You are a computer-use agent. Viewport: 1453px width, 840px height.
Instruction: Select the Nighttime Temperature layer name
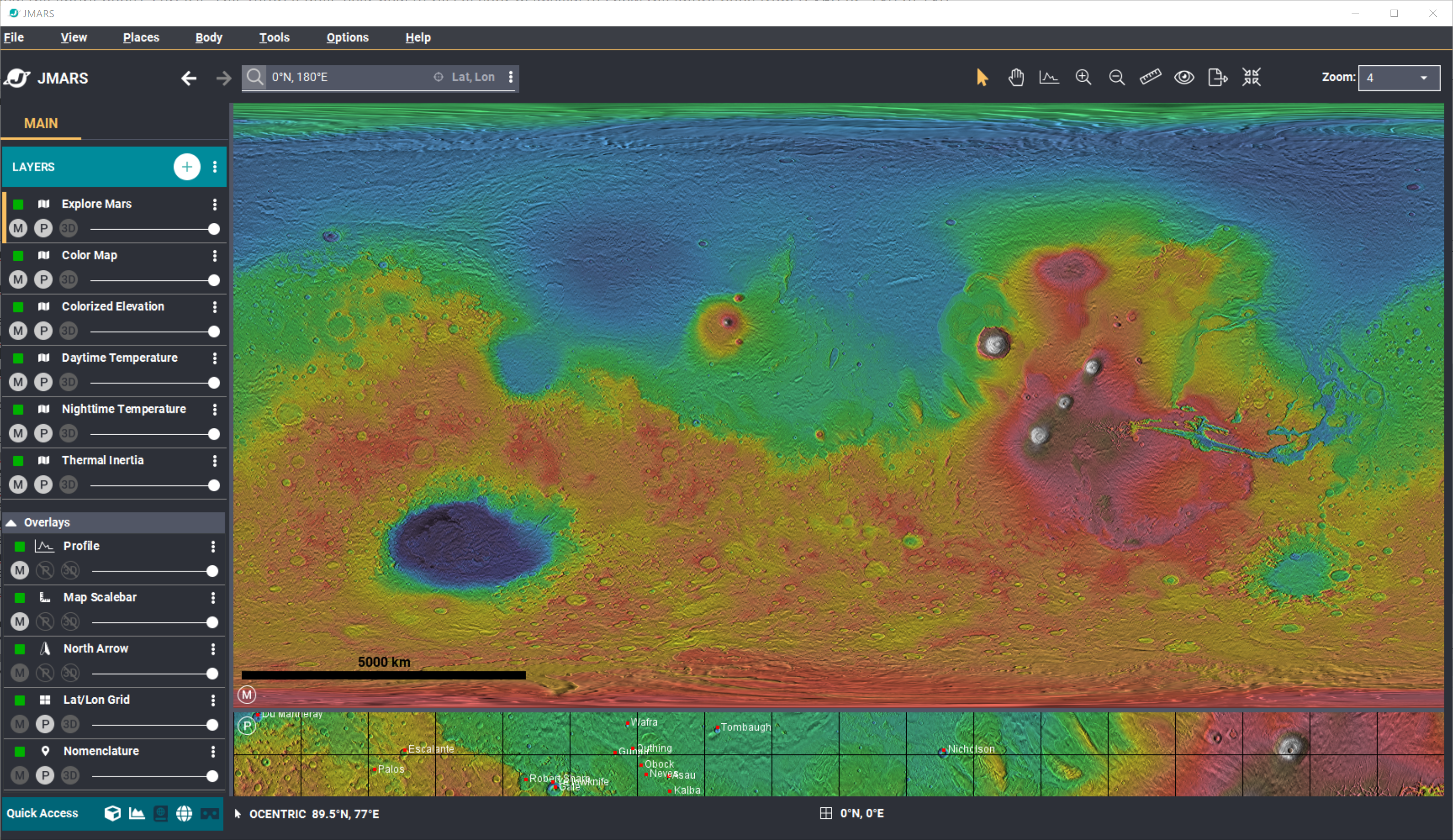click(124, 409)
